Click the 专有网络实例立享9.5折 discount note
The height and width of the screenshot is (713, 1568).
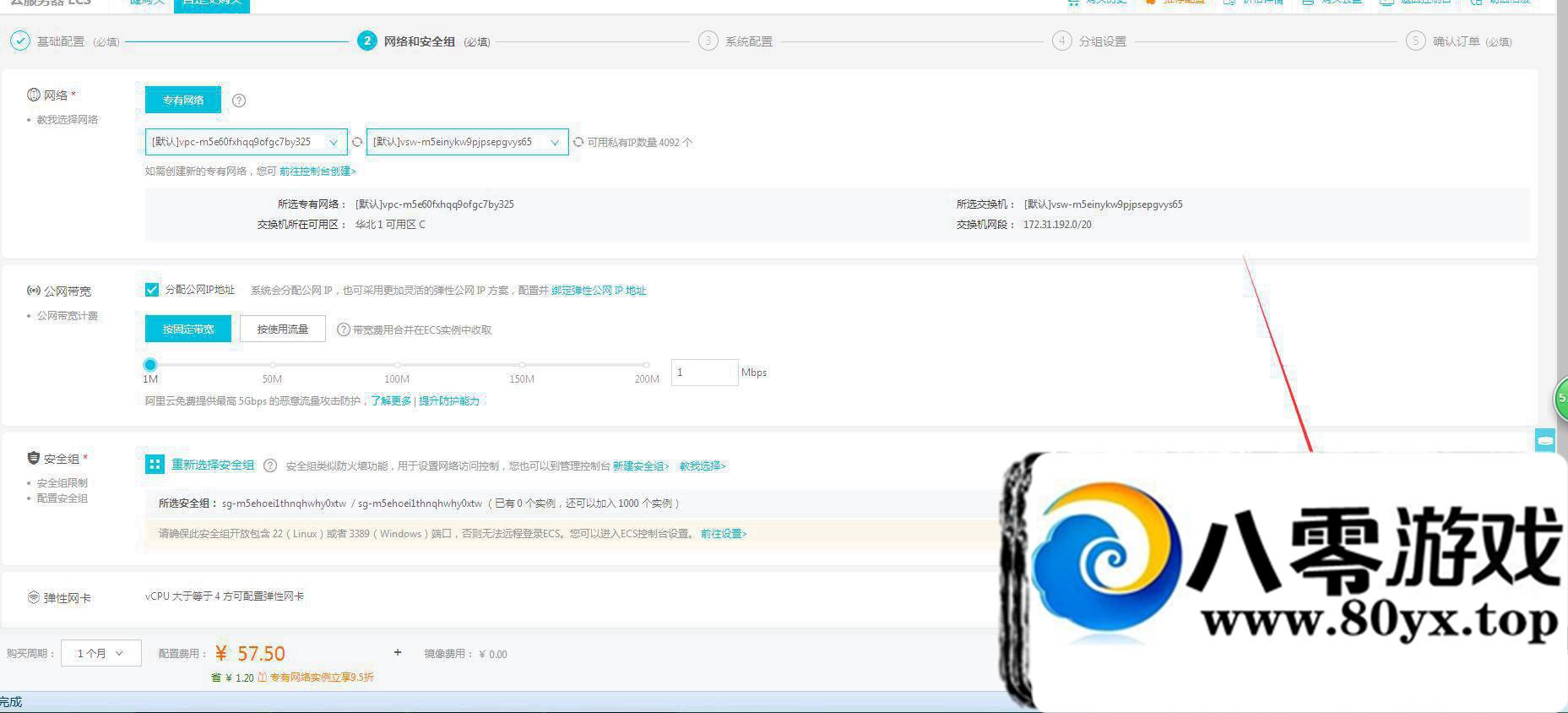pos(322,678)
